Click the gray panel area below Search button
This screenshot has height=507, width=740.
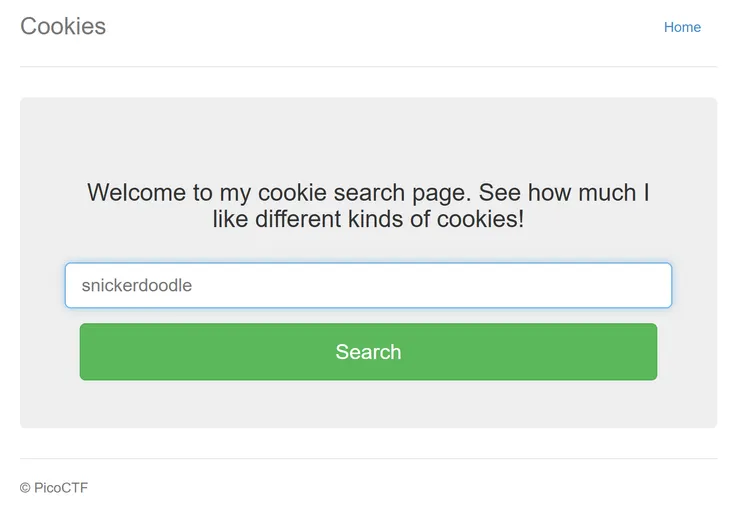coord(368,405)
